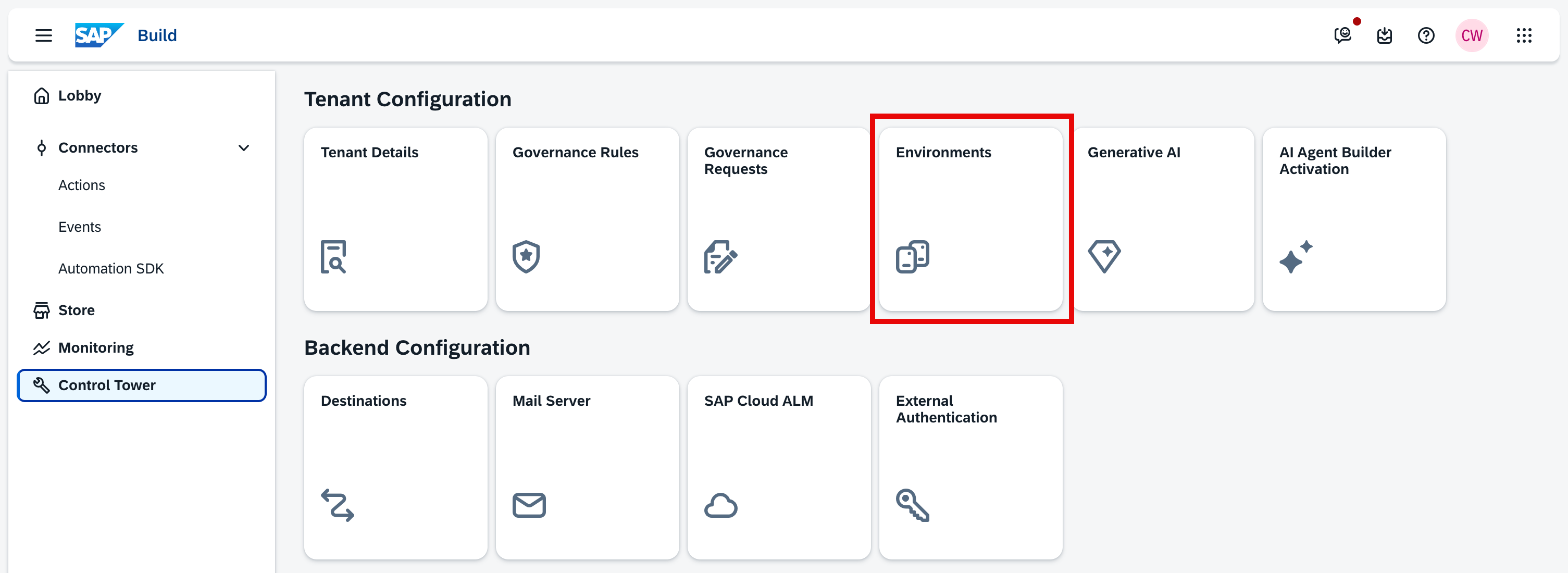The height and width of the screenshot is (573, 1568).
Task: Open the Environments tile
Action: (x=970, y=219)
